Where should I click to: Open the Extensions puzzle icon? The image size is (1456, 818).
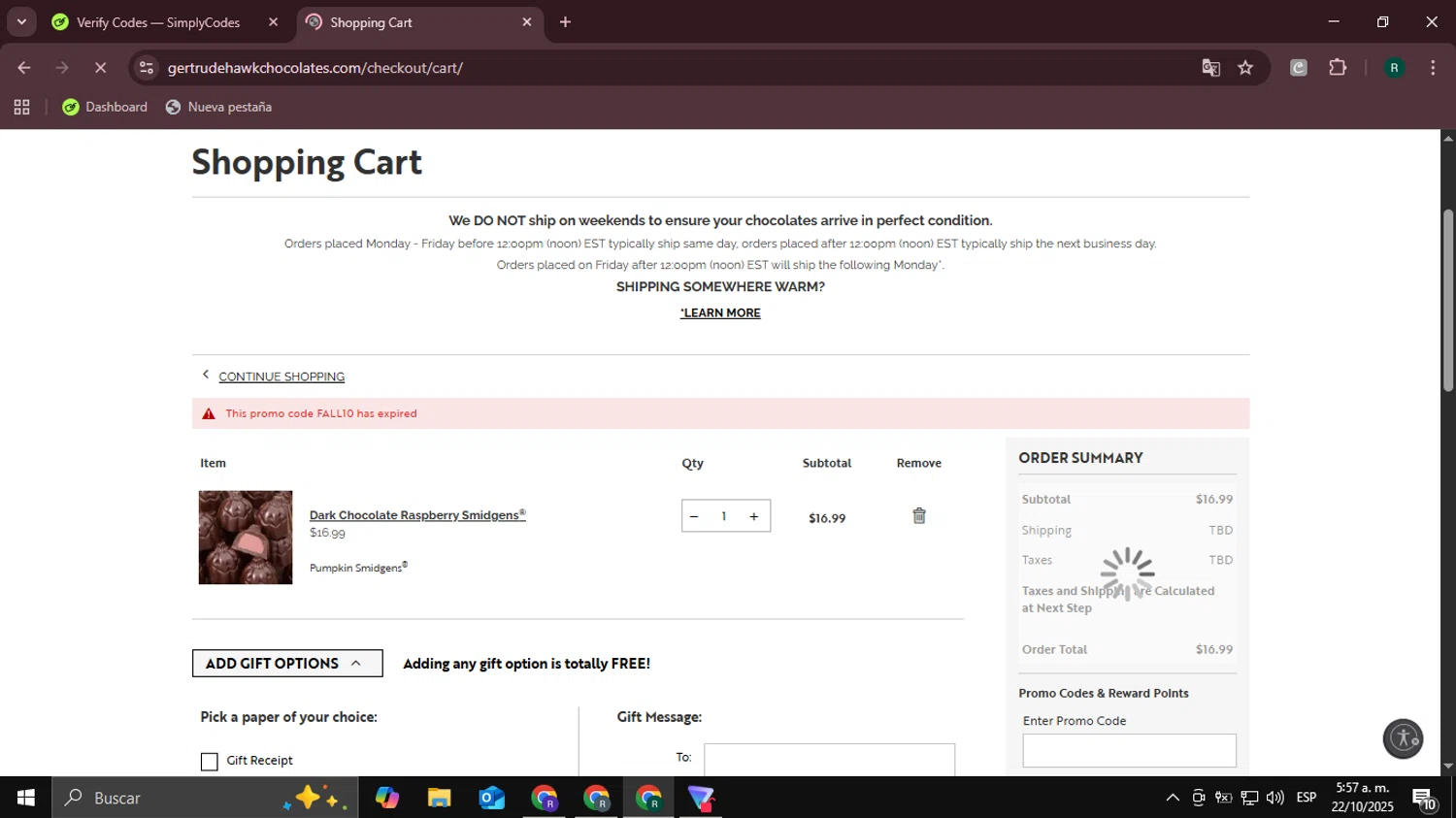pyautogui.click(x=1338, y=68)
